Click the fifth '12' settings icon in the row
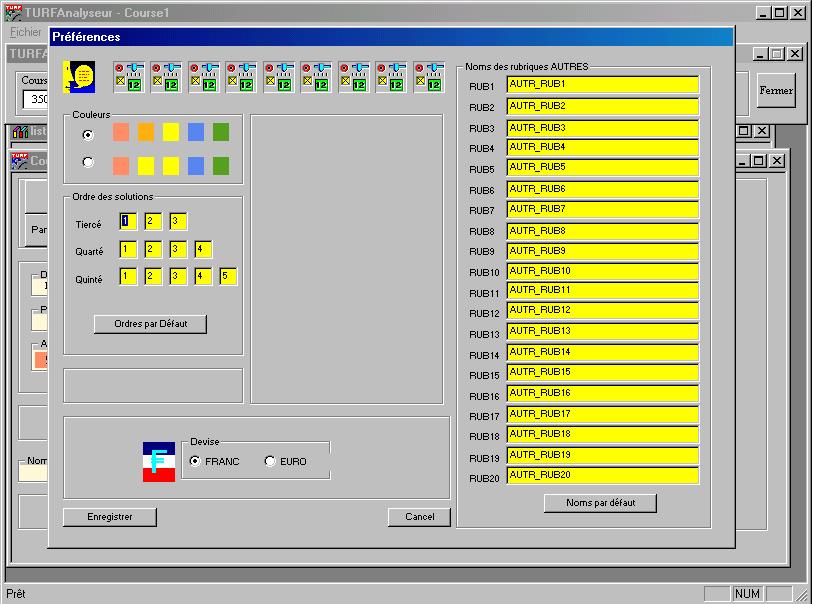This screenshot has height=604, width=813. pos(279,77)
